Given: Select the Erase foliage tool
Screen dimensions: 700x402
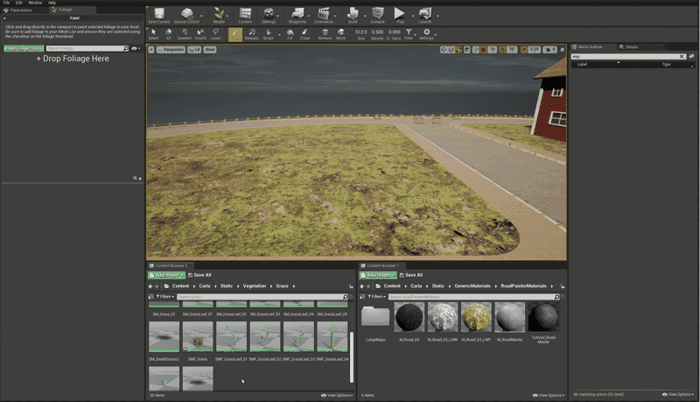Looking at the screenshot, I should coord(306,34).
